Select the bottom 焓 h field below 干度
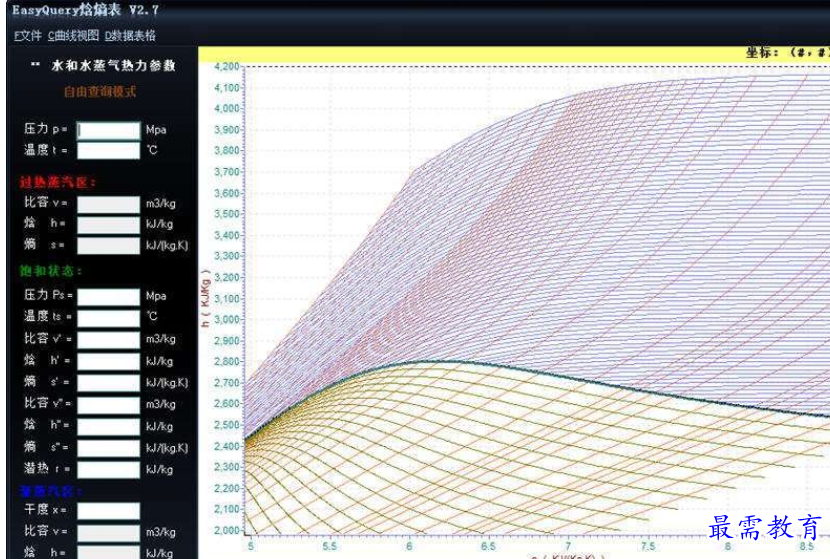Viewport: 830px width, 559px height. pos(109,552)
